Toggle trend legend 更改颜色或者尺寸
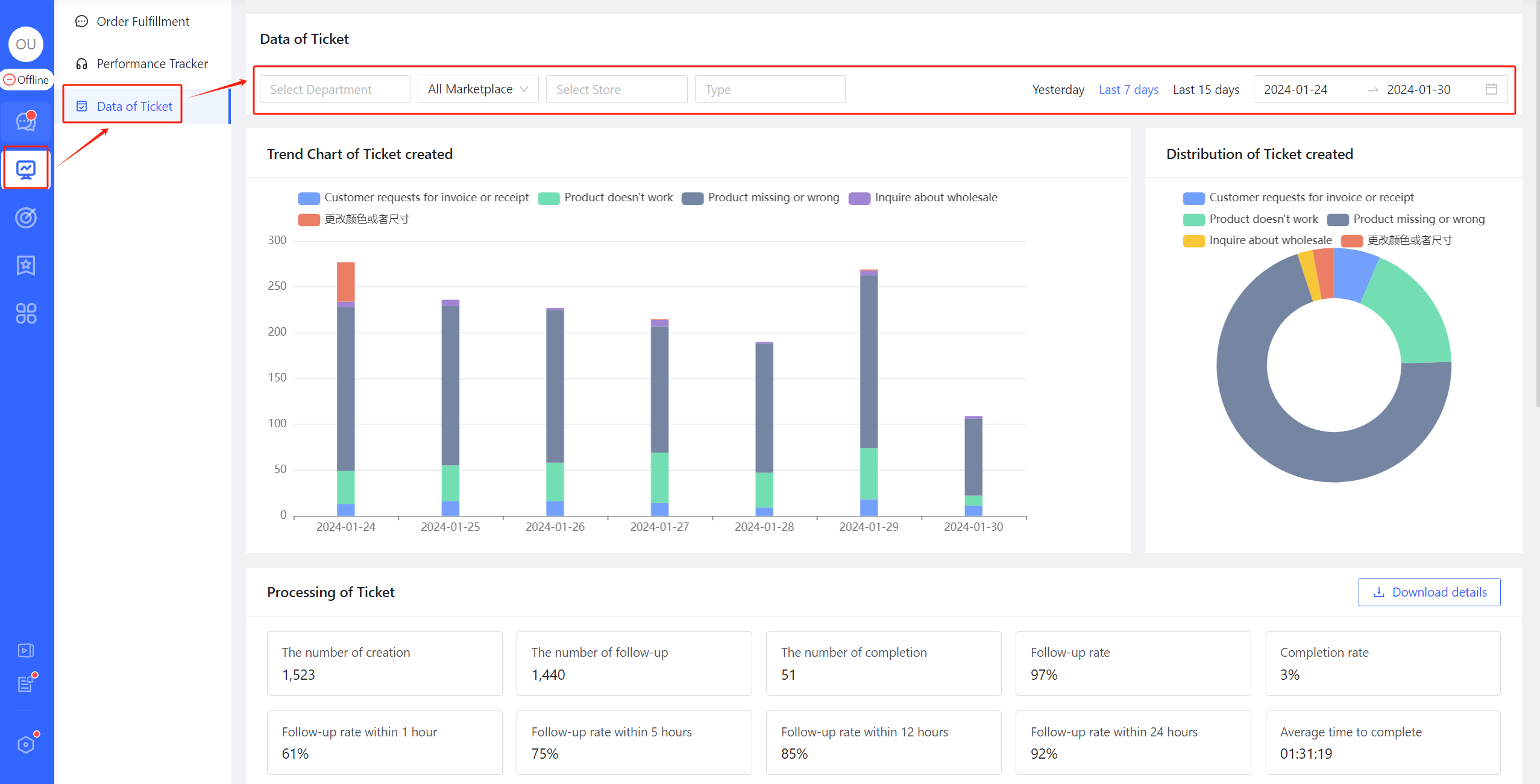This screenshot has width=1540, height=784. point(354,219)
